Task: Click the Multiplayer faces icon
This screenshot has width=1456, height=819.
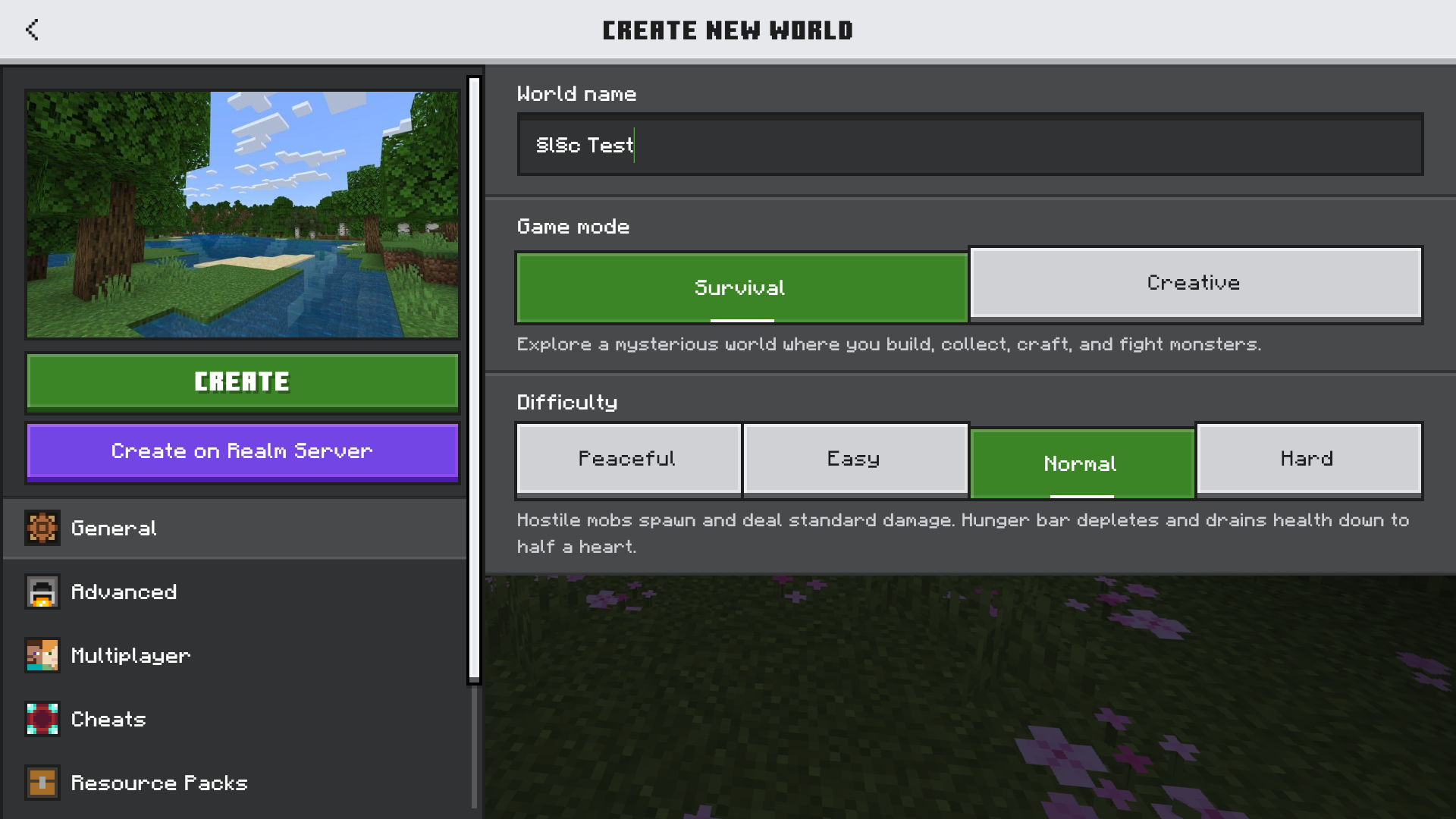Action: tap(42, 655)
